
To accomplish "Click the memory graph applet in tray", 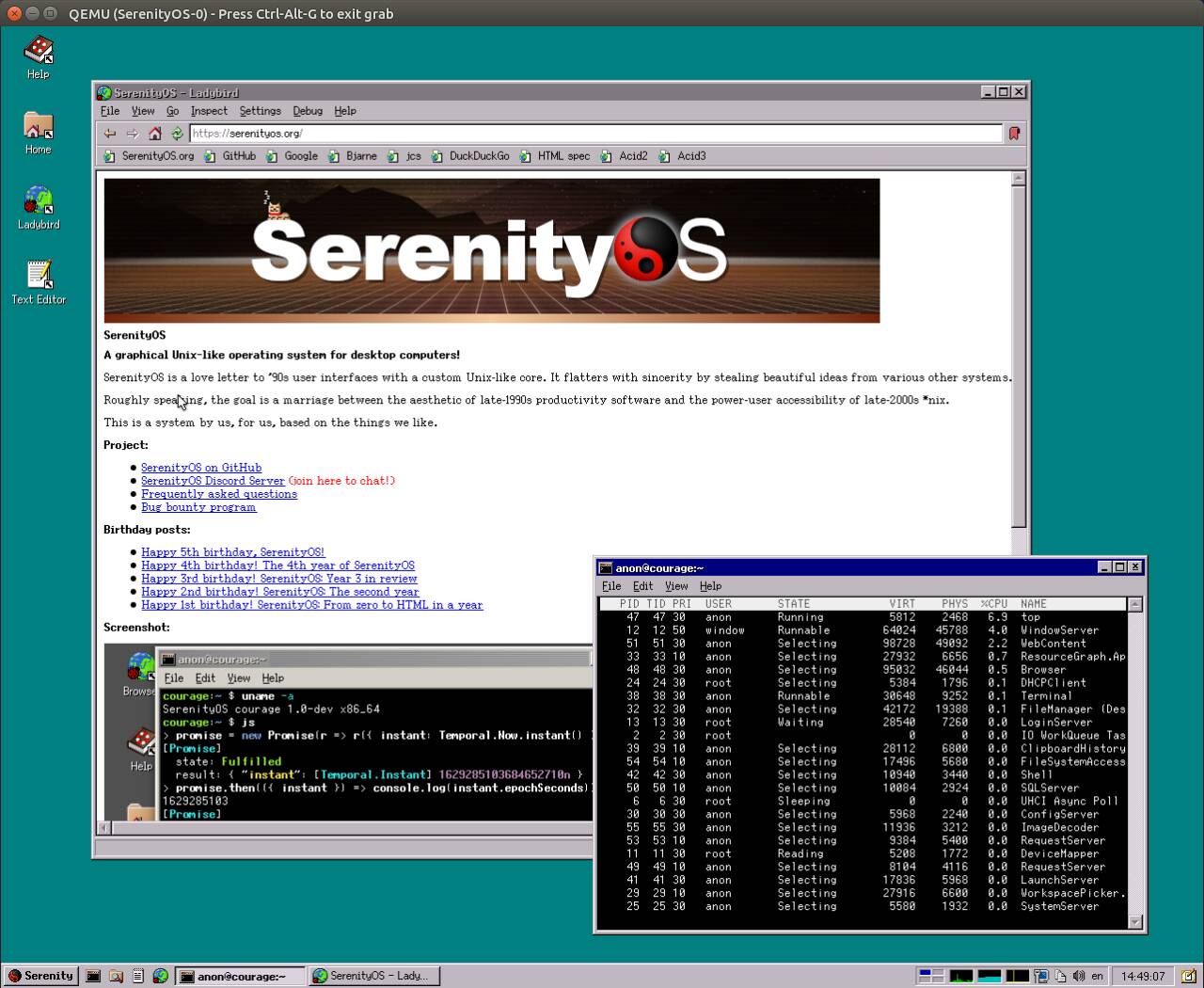I will coord(989,976).
